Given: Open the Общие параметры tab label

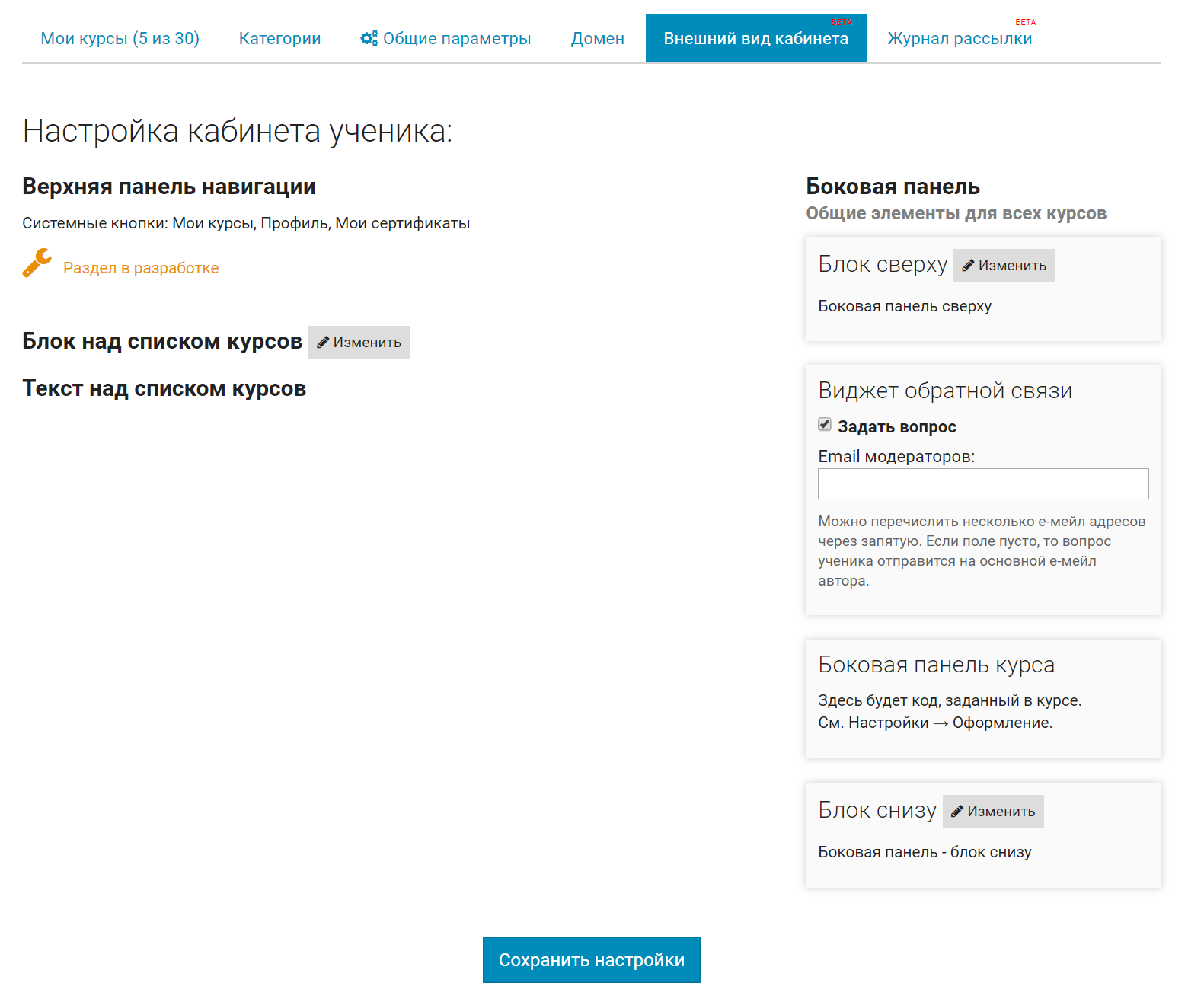Looking at the screenshot, I should click(x=456, y=39).
